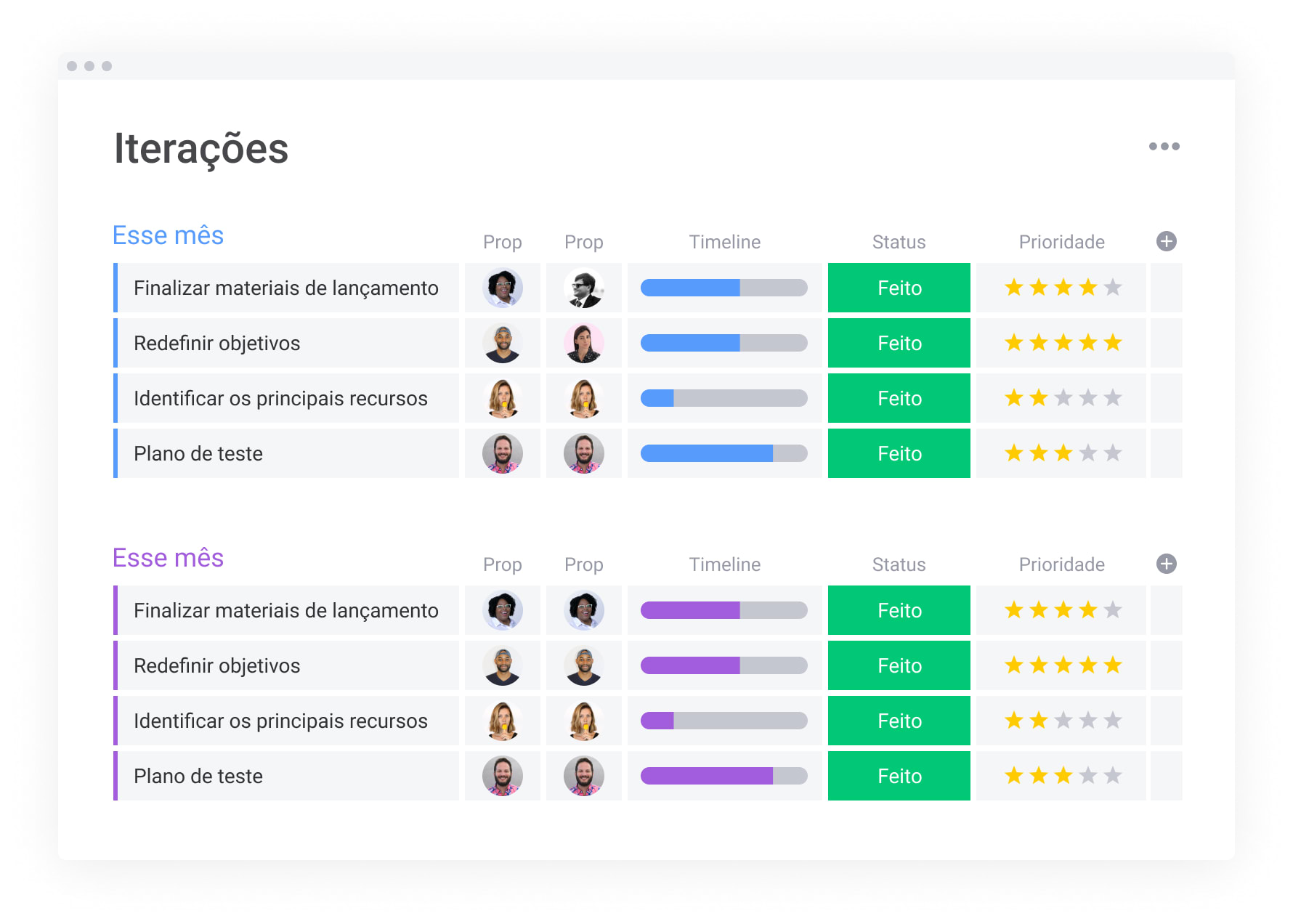
Task: Click the Timeline bar for Redefinir objetivos
Action: coord(723,343)
